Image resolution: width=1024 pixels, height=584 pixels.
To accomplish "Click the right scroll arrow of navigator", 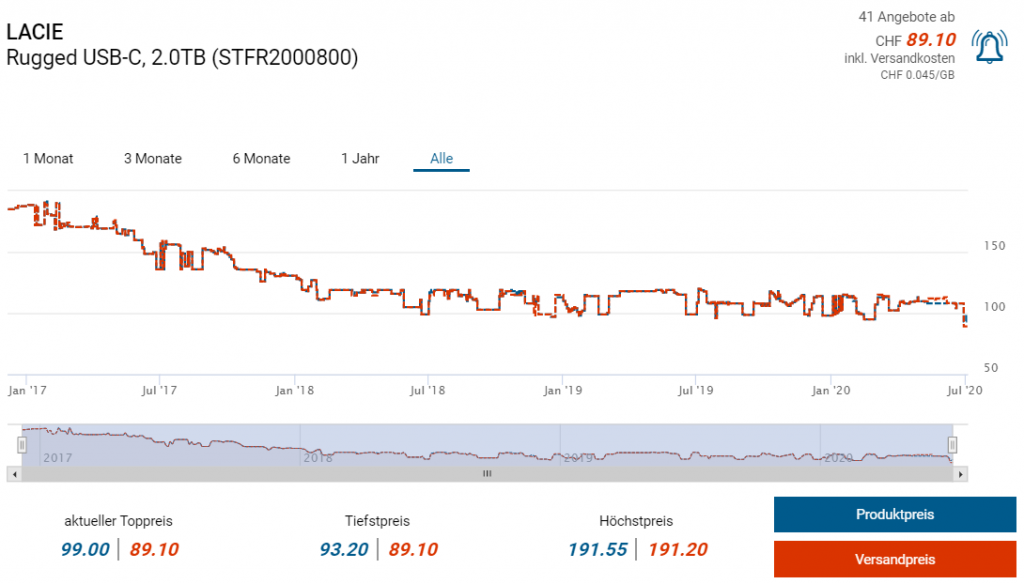I will click(x=961, y=474).
